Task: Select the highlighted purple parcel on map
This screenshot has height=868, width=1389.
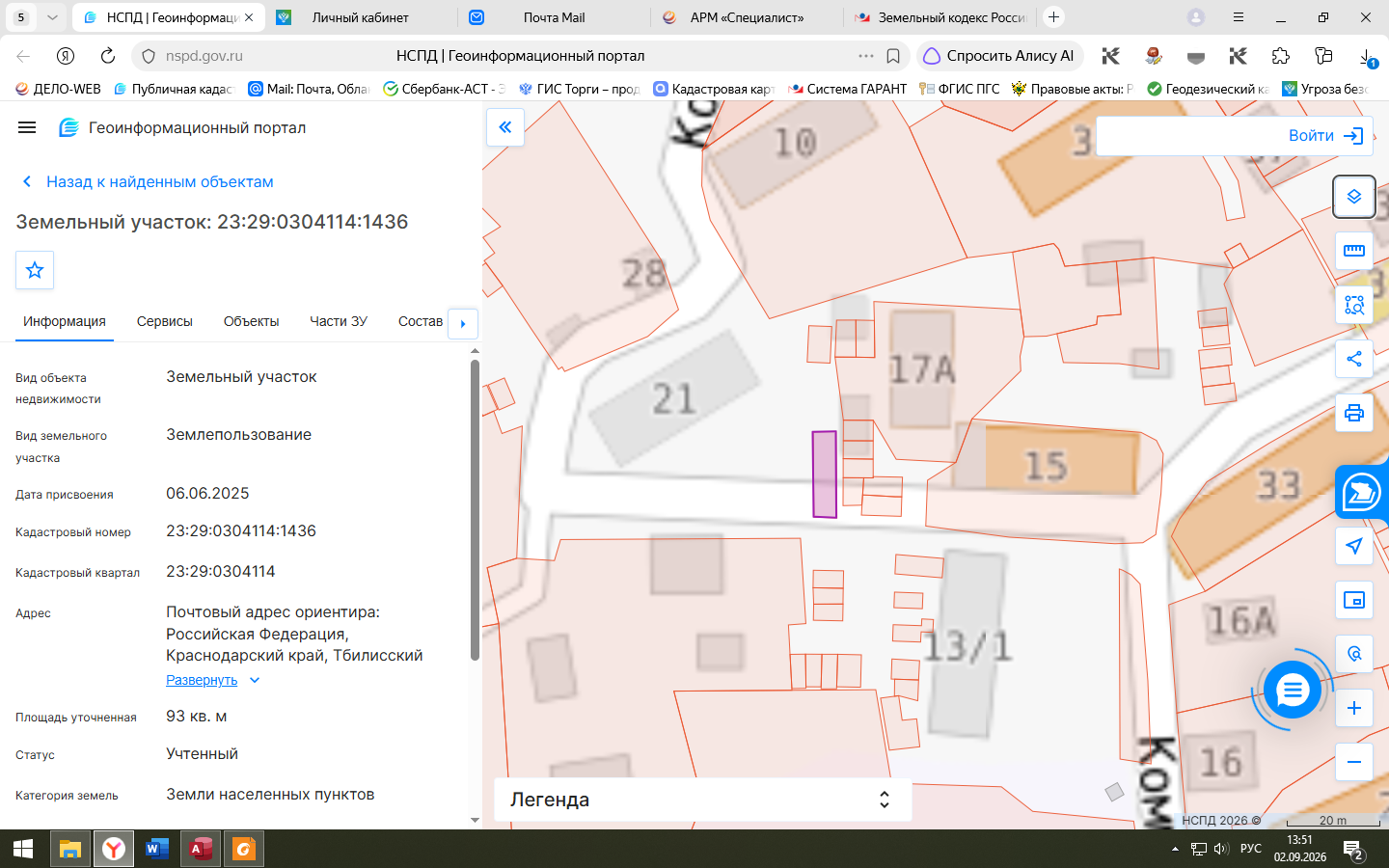Action: [824, 475]
